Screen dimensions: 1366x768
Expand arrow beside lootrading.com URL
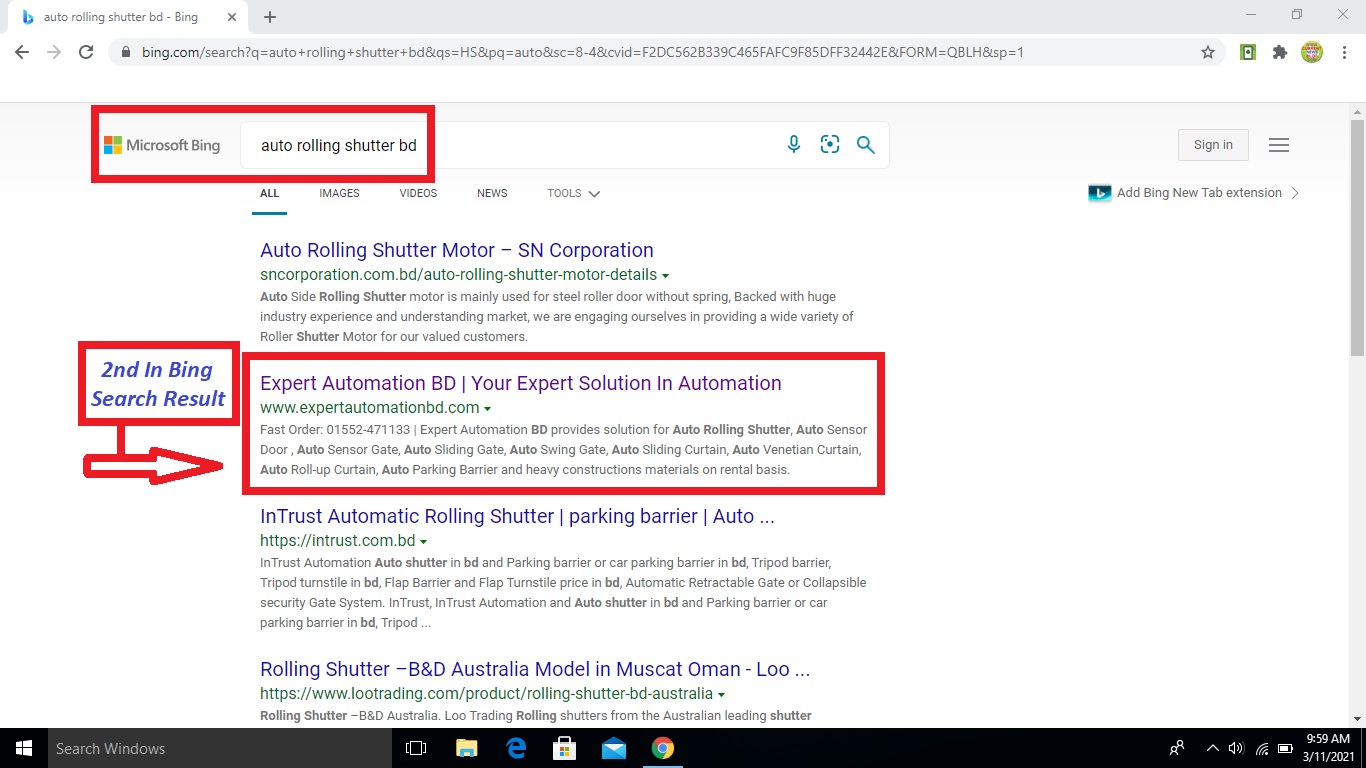coord(722,694)
